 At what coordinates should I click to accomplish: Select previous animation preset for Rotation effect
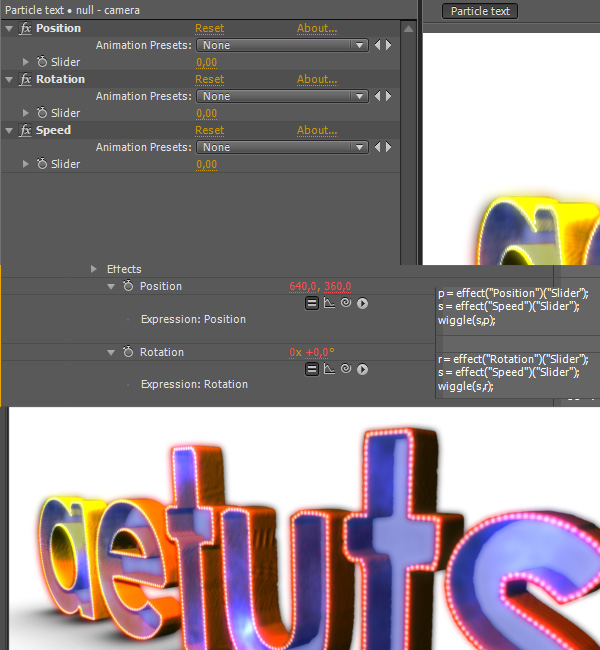[x=377, y=96]
